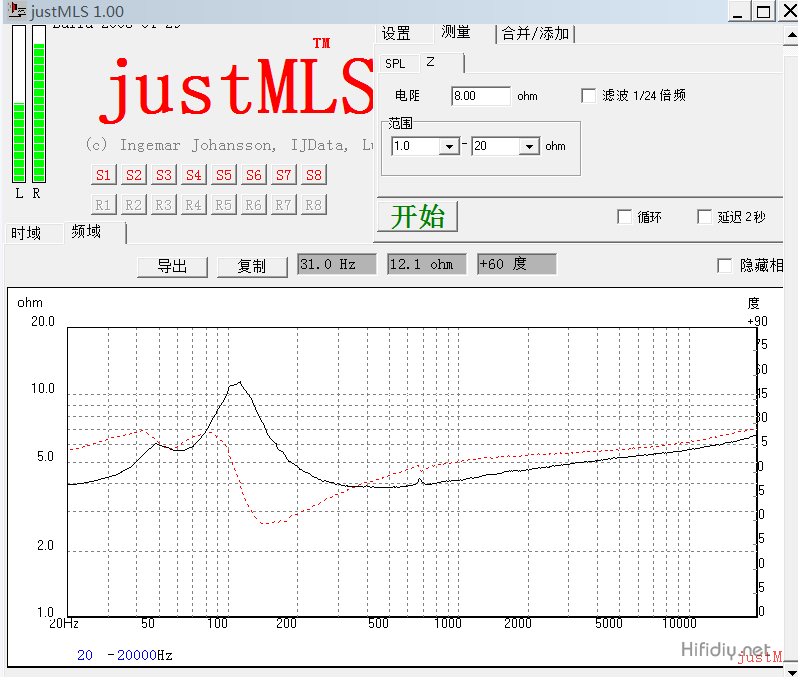Click the S1 memory slot button
798x677 pixels.
click(x=103, y=175)
